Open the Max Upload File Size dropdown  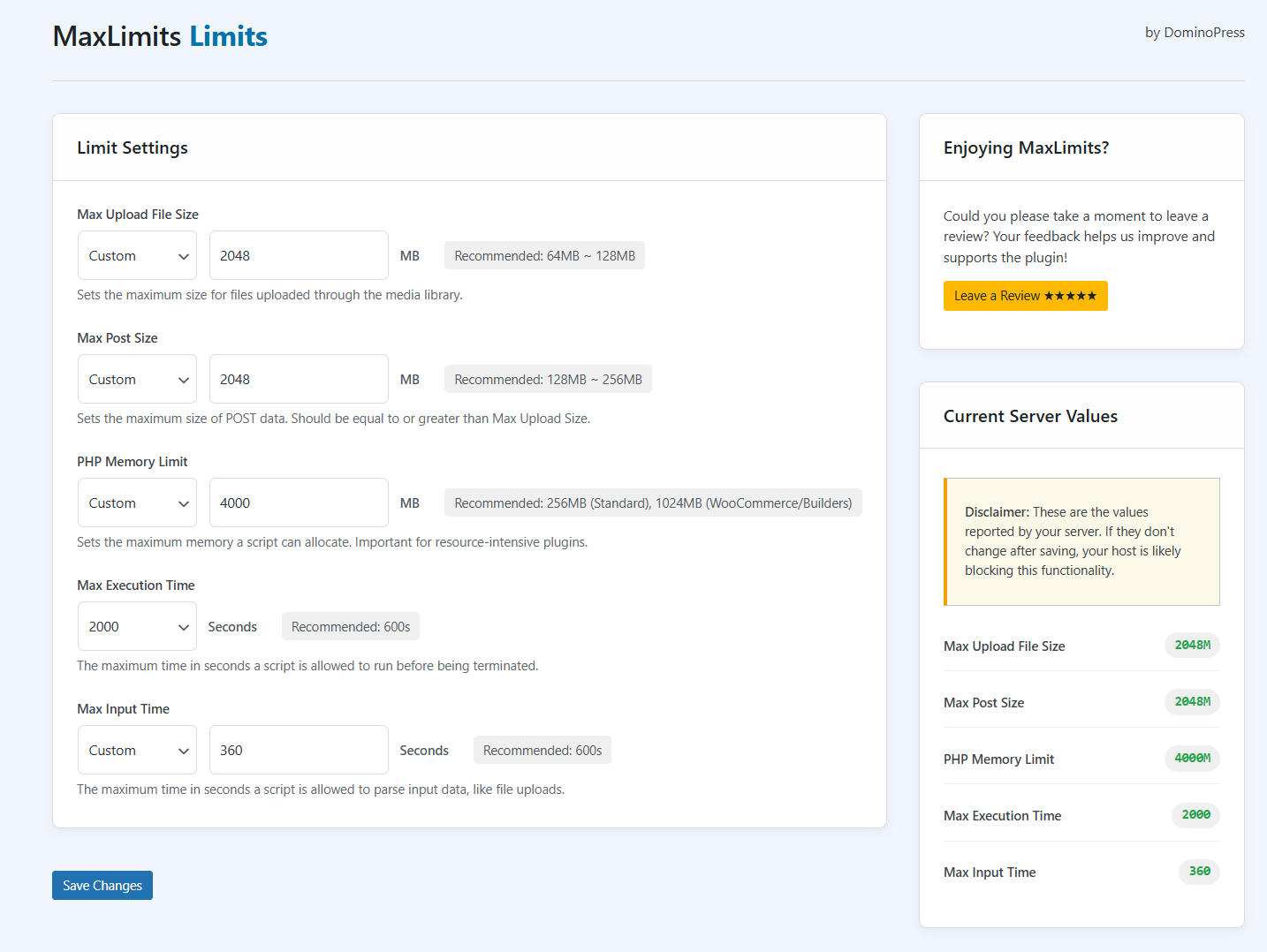137,256
